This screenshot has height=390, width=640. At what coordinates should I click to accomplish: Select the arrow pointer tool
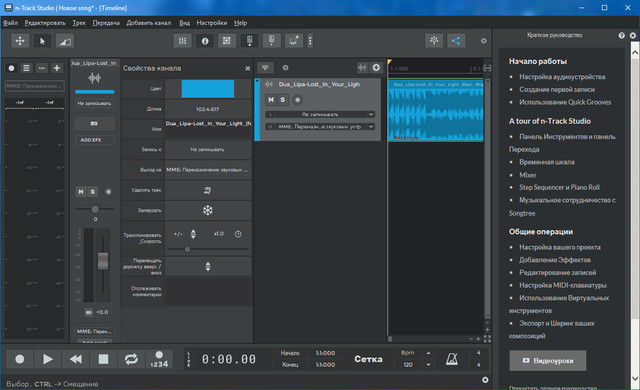click(x=42, y=41)
